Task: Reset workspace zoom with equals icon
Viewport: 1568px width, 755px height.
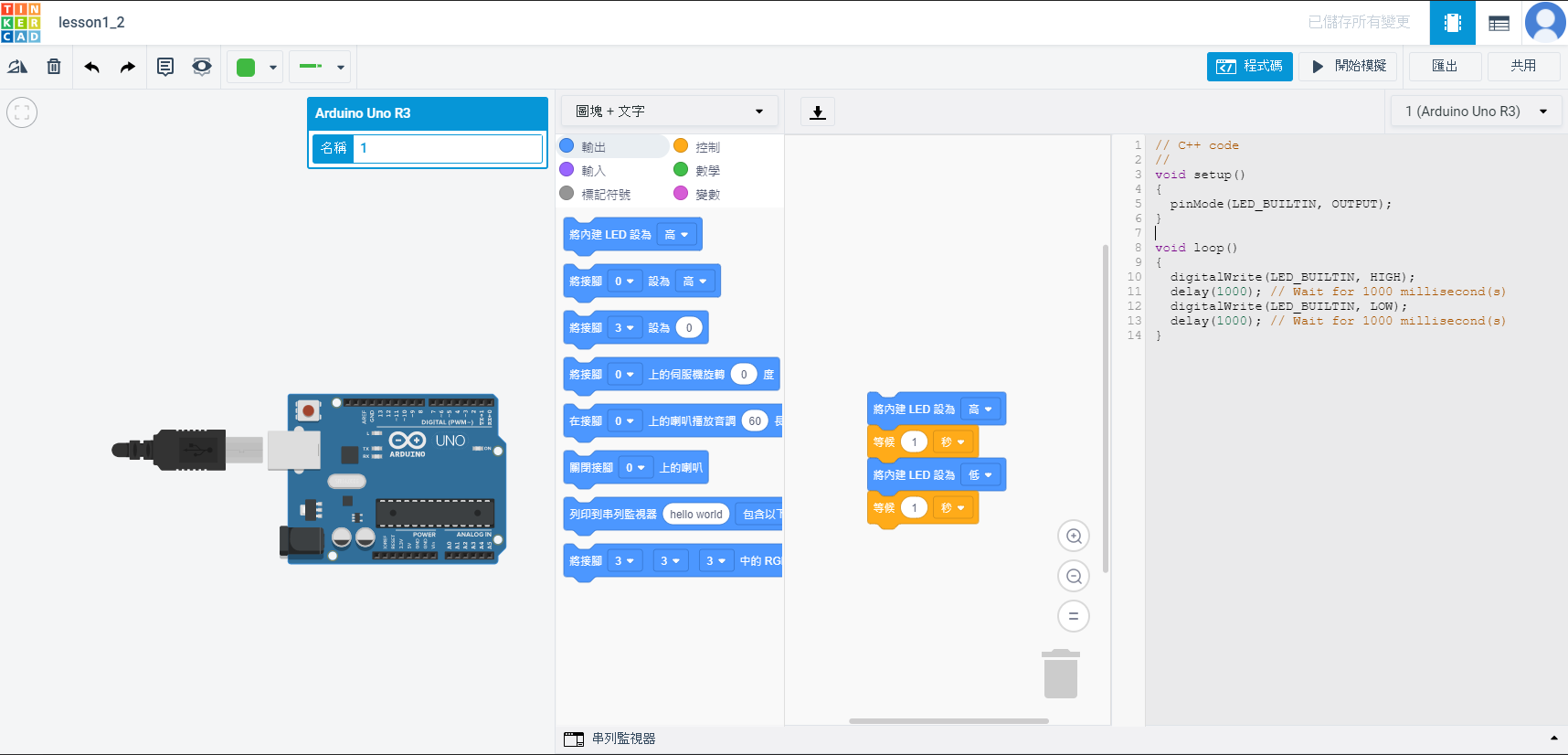Action: point(1074,616)
